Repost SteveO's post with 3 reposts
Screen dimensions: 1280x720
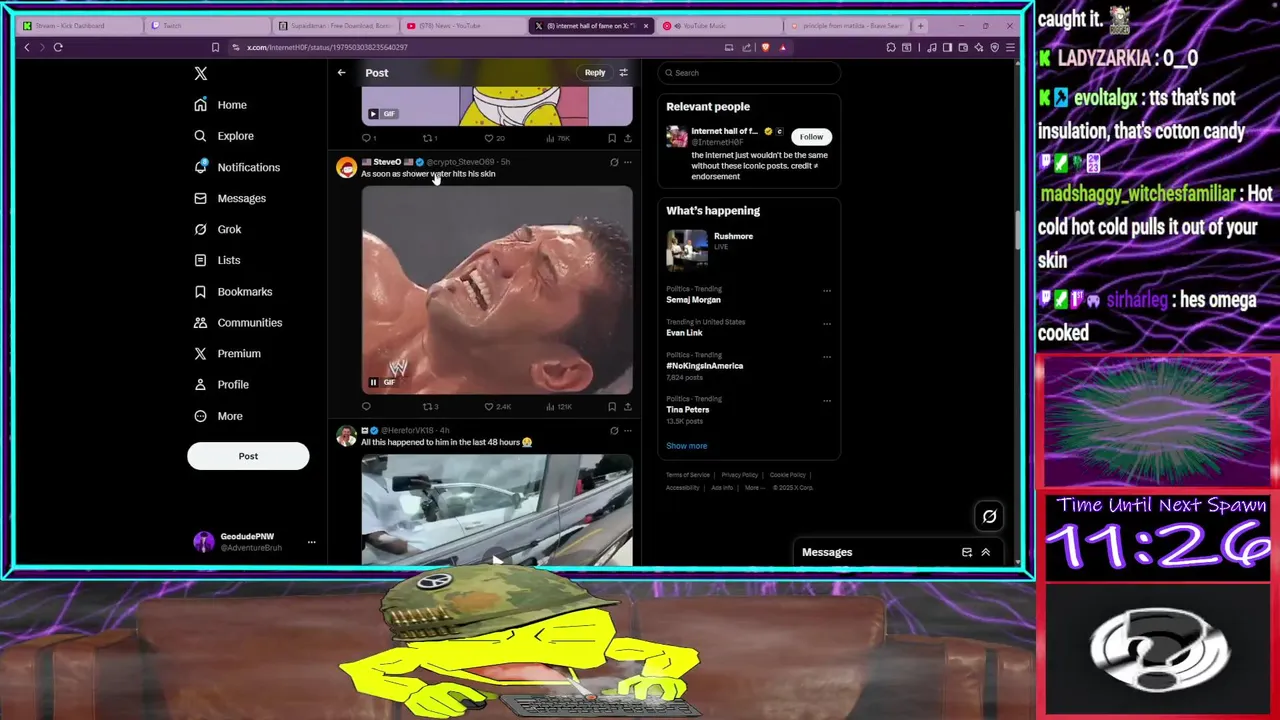point(430,407)
